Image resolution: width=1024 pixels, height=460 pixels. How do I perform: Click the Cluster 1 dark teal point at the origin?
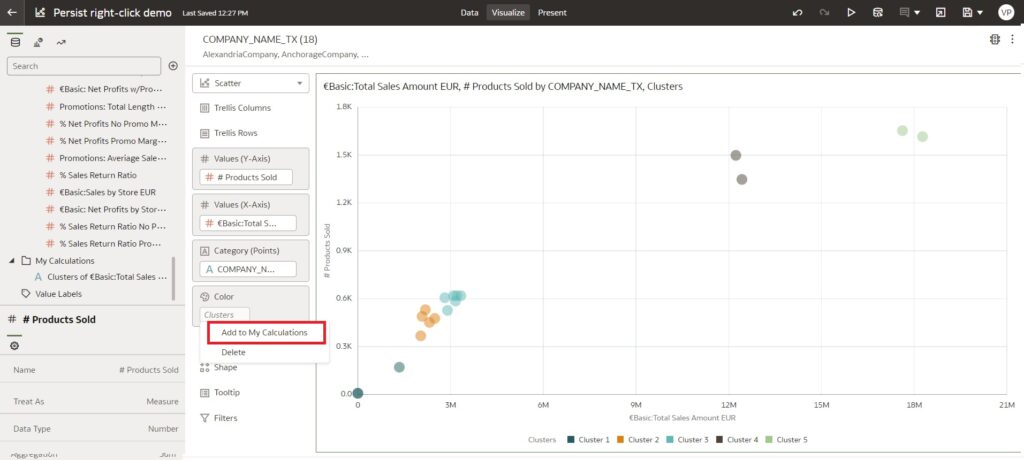(x=357, y=393)
